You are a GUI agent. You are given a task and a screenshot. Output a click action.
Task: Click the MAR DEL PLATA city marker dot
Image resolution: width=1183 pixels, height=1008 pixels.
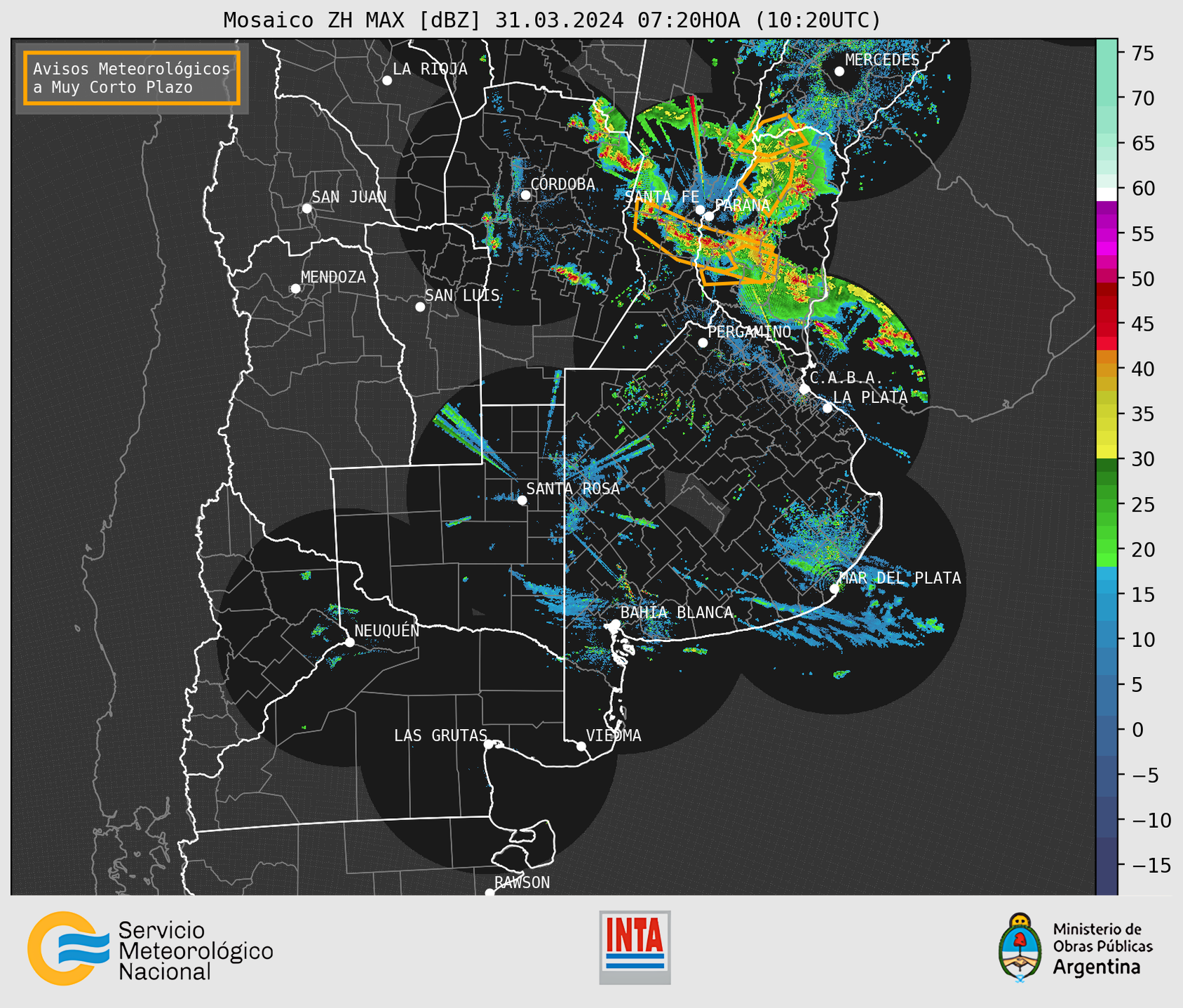(x=834, y=589)
